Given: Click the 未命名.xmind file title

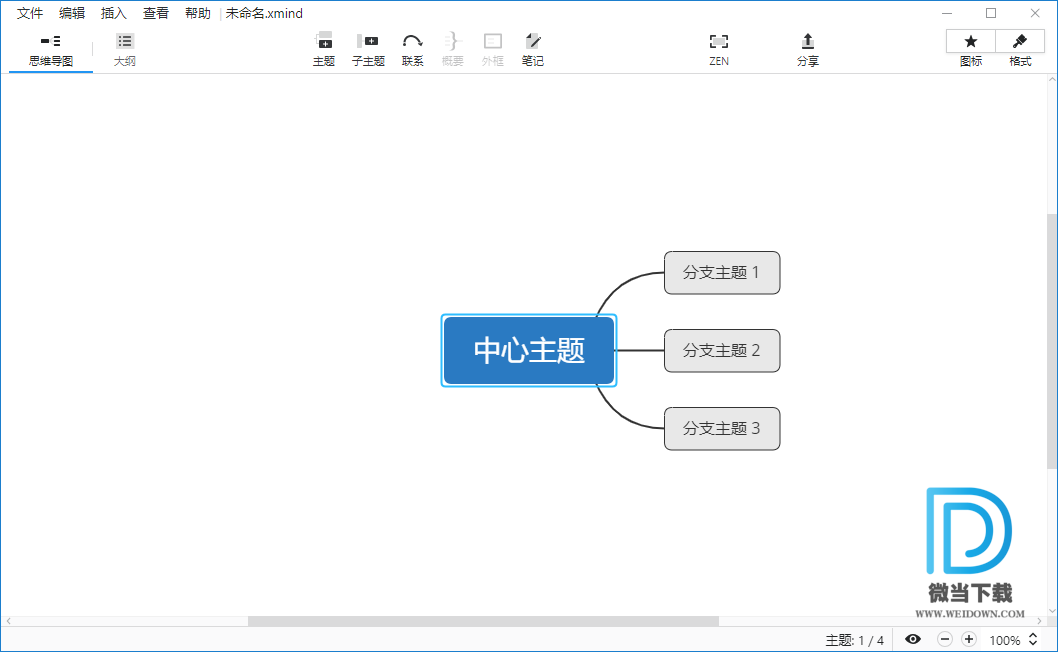Looking at the screenshot, I should pyautogui.click(x=264, y=13).
